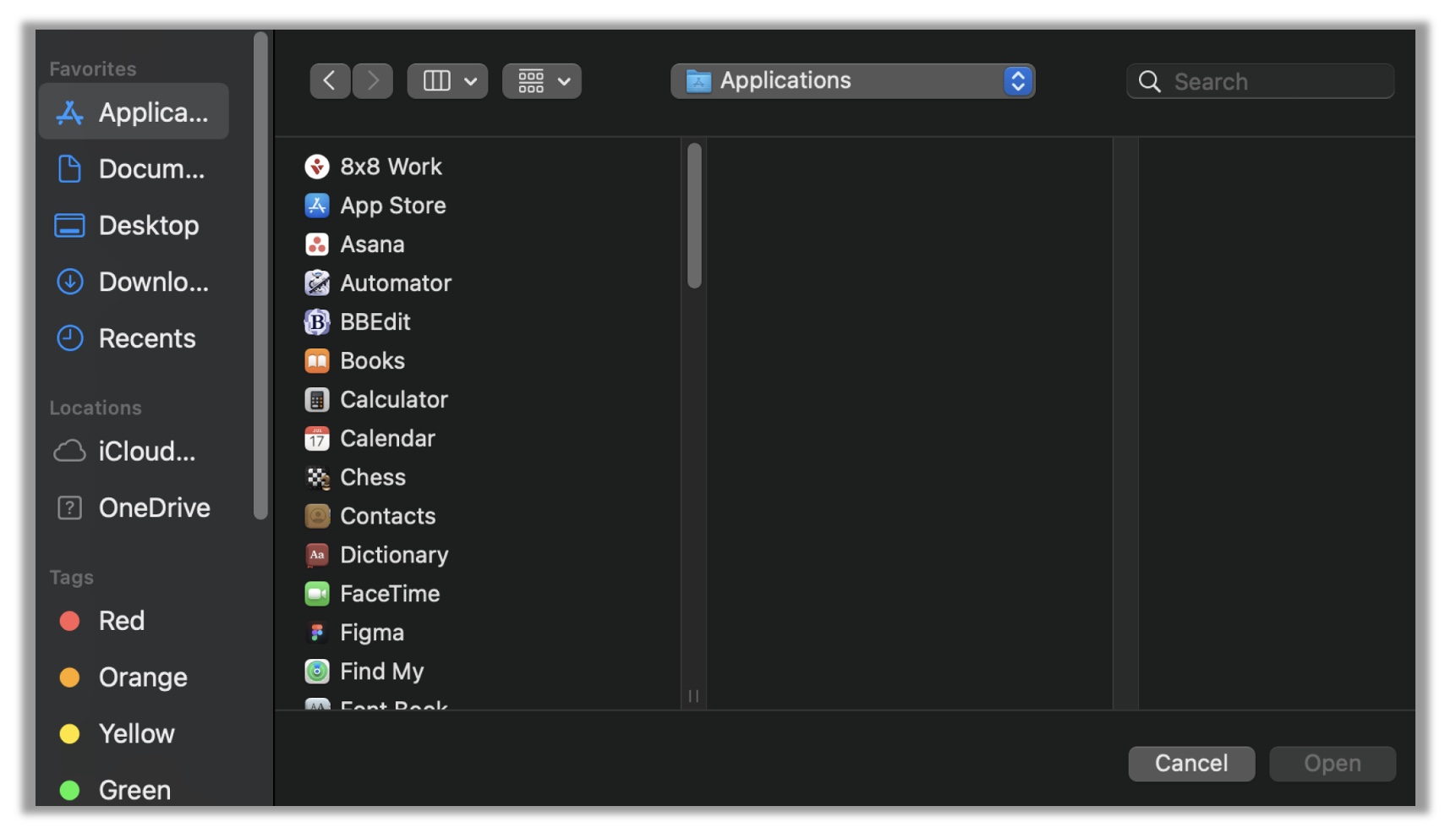Viewport: 1456px width, 839px height.
Task: Select "App Store" file name
Action: [393, 206]
